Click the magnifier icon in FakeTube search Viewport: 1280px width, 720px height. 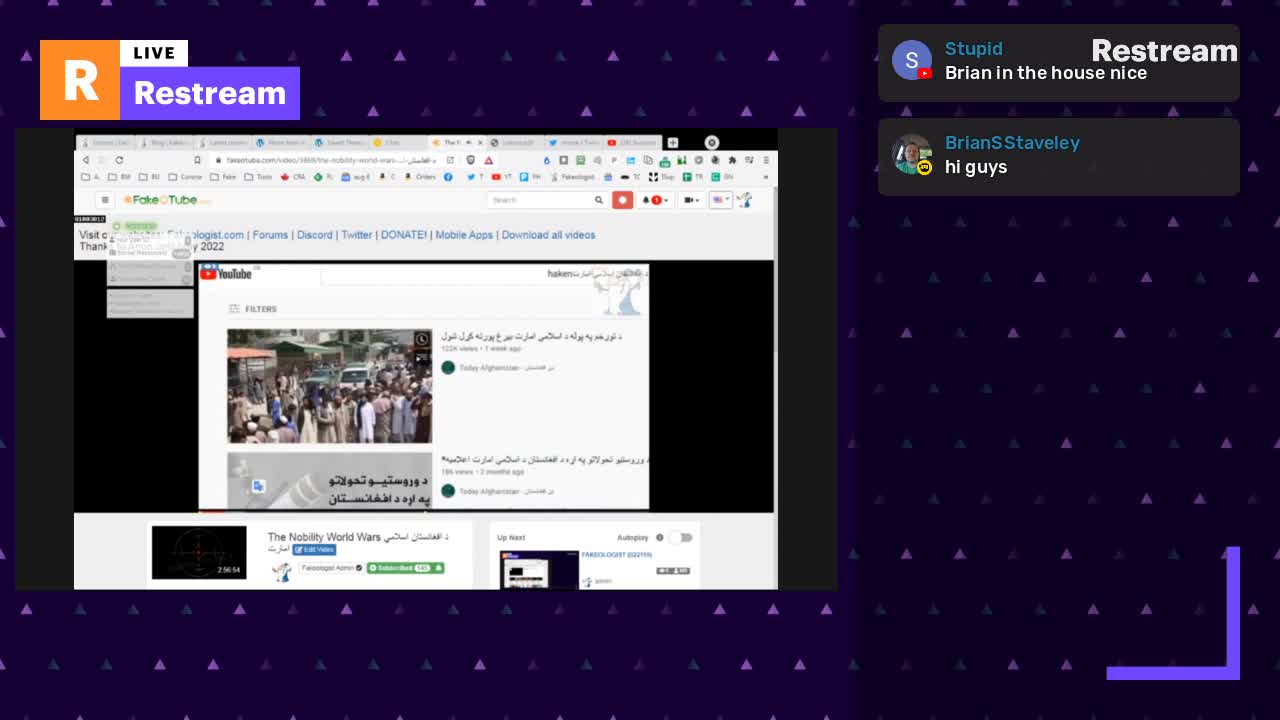click(x=599, y=200)
